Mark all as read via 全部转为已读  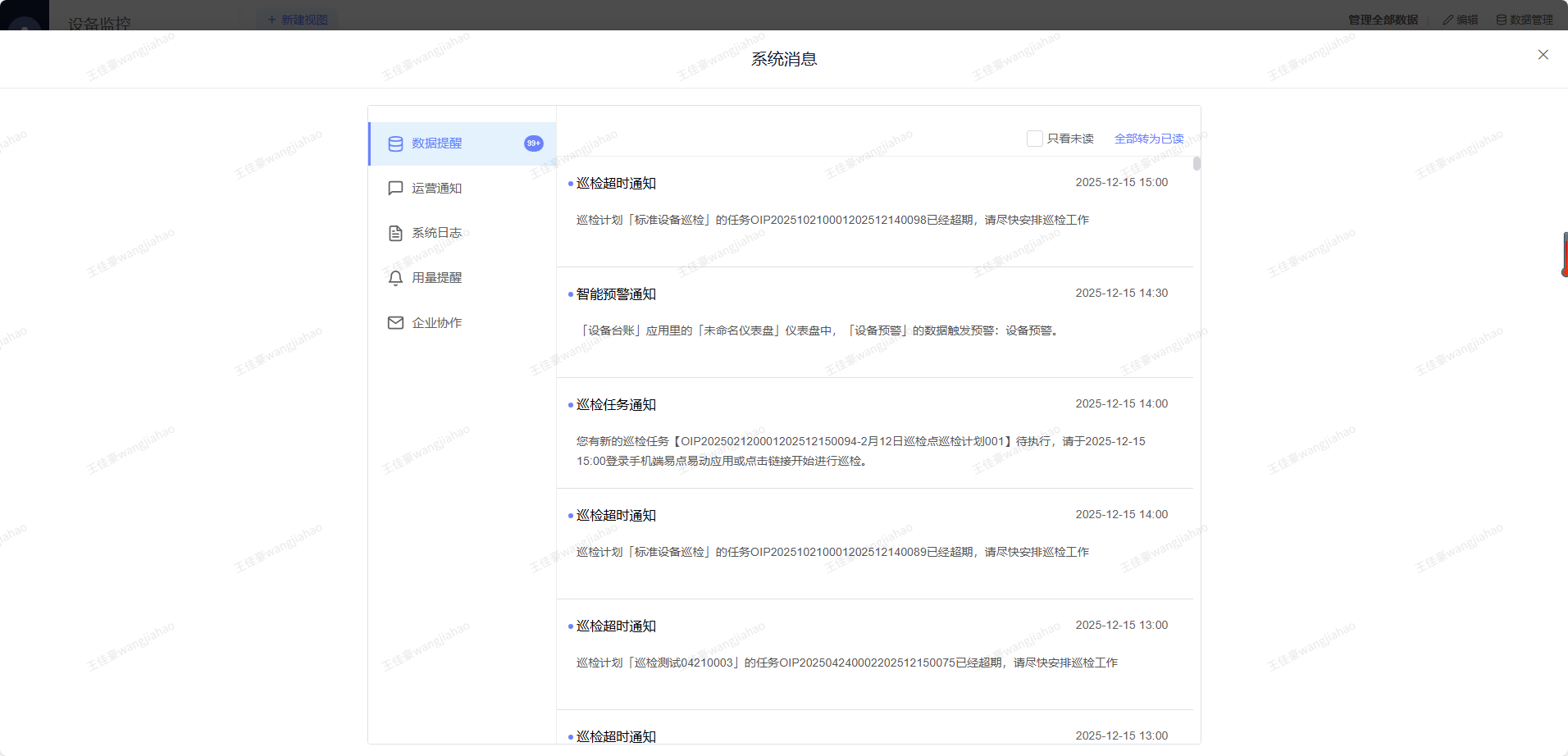(1148, 139)
